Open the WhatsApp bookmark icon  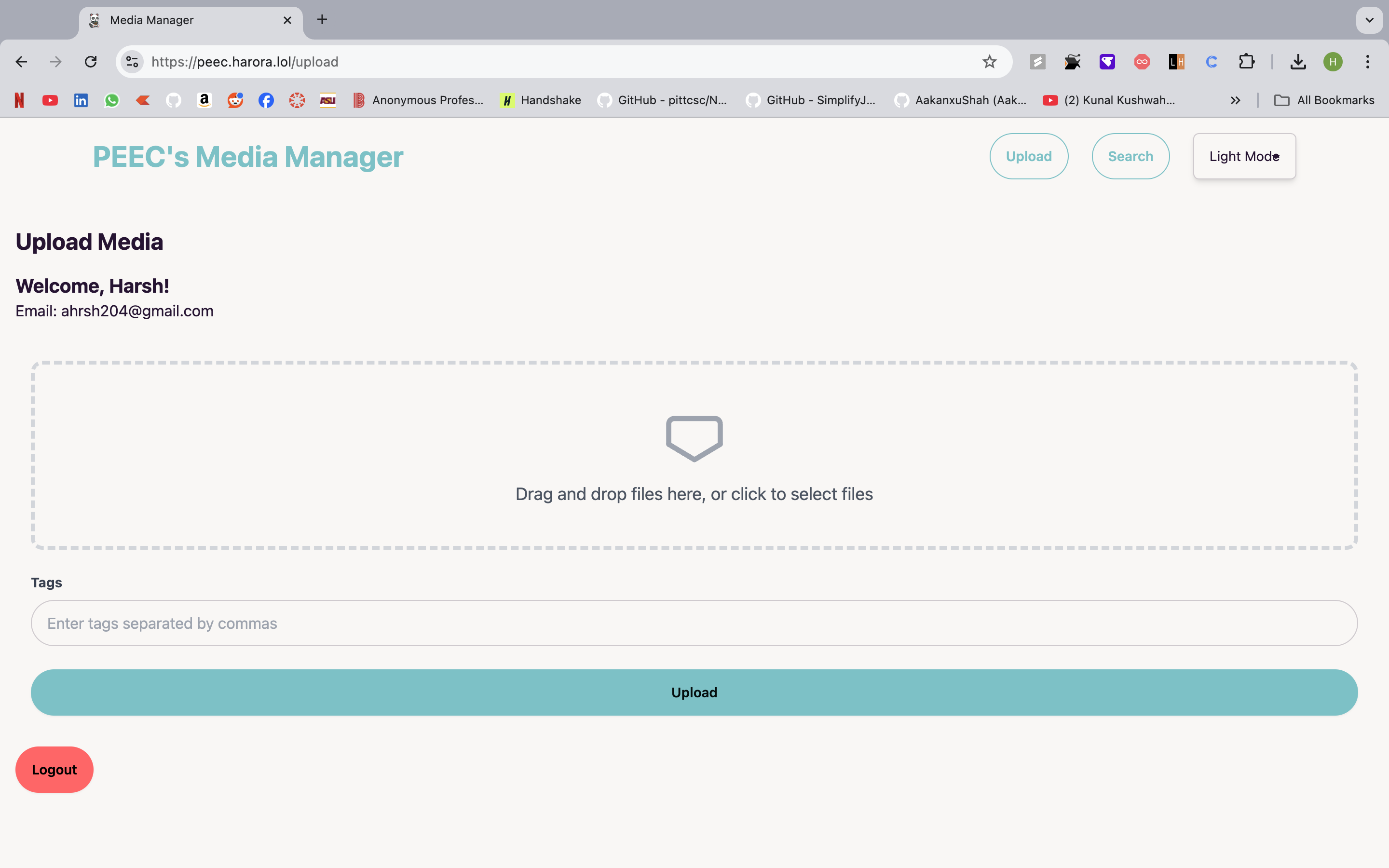112,100
